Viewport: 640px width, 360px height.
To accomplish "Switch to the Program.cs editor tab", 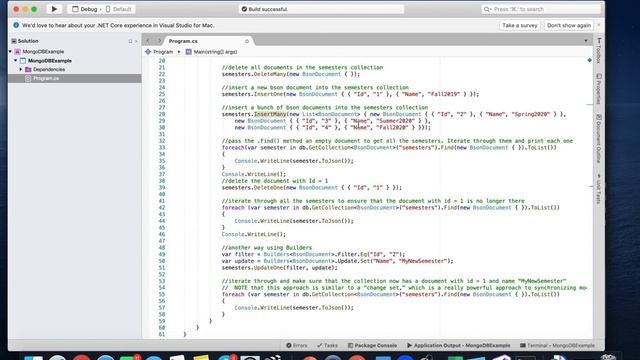I will pos(183,41).
